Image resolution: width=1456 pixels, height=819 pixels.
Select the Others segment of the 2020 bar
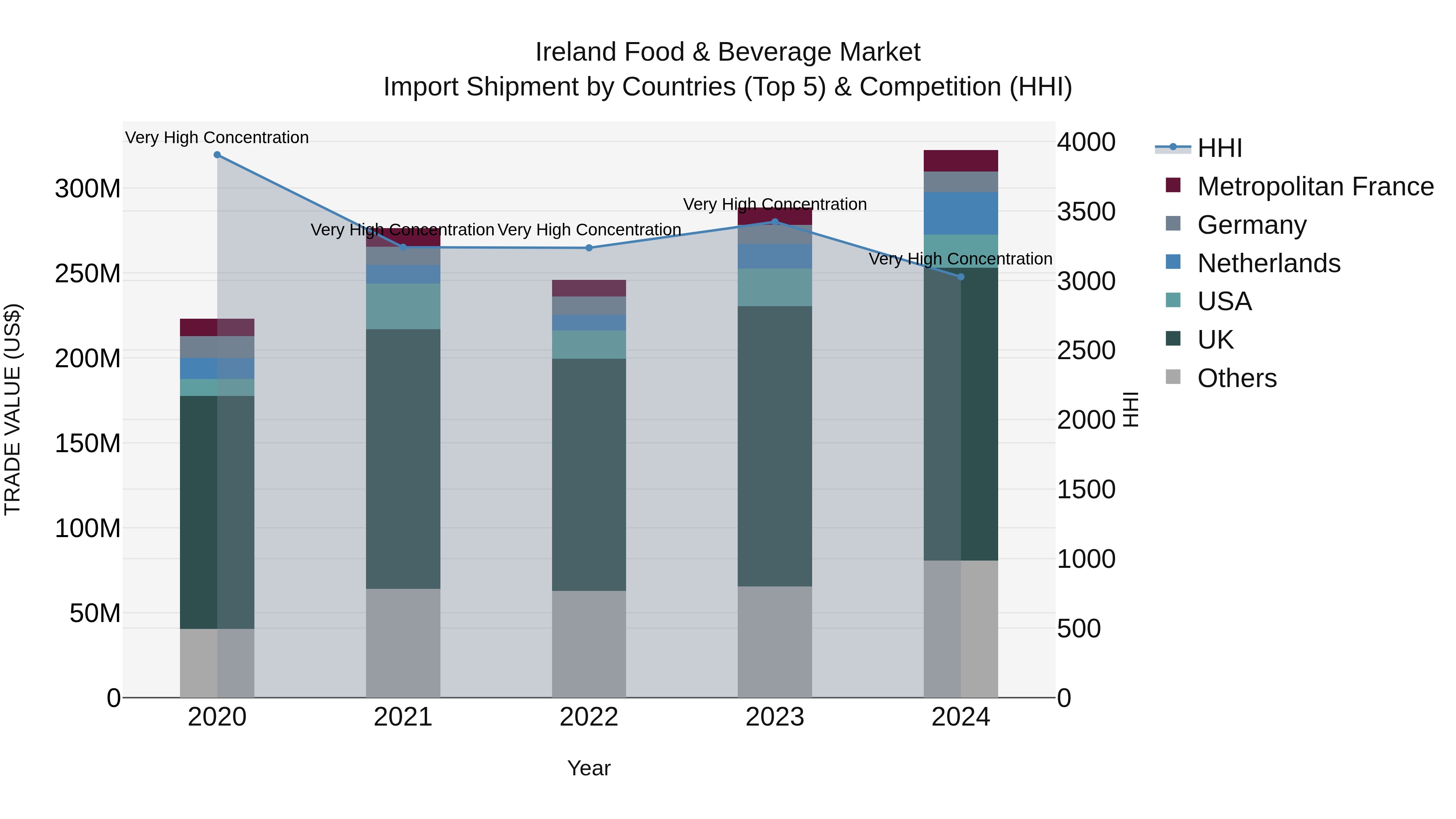pyautogui.click(x=217, y=663)
